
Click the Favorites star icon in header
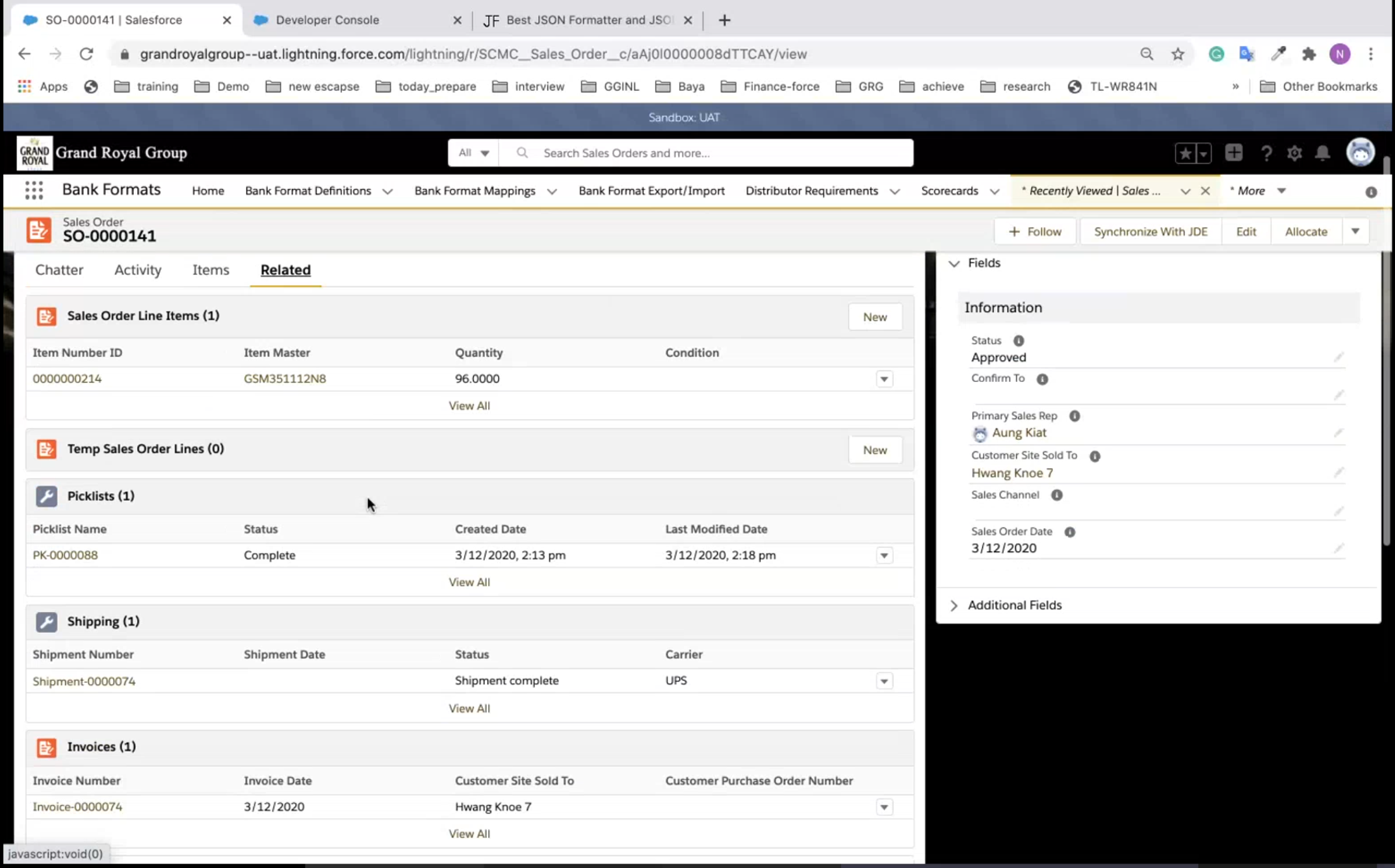pos(1185,153)
